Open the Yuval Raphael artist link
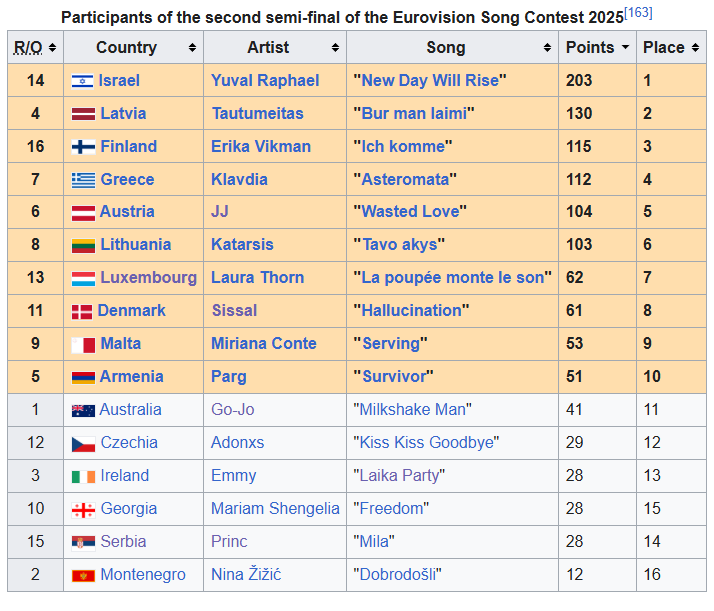Image resolution: width=714 pixels, height=611 pixels. click(265, 81)
